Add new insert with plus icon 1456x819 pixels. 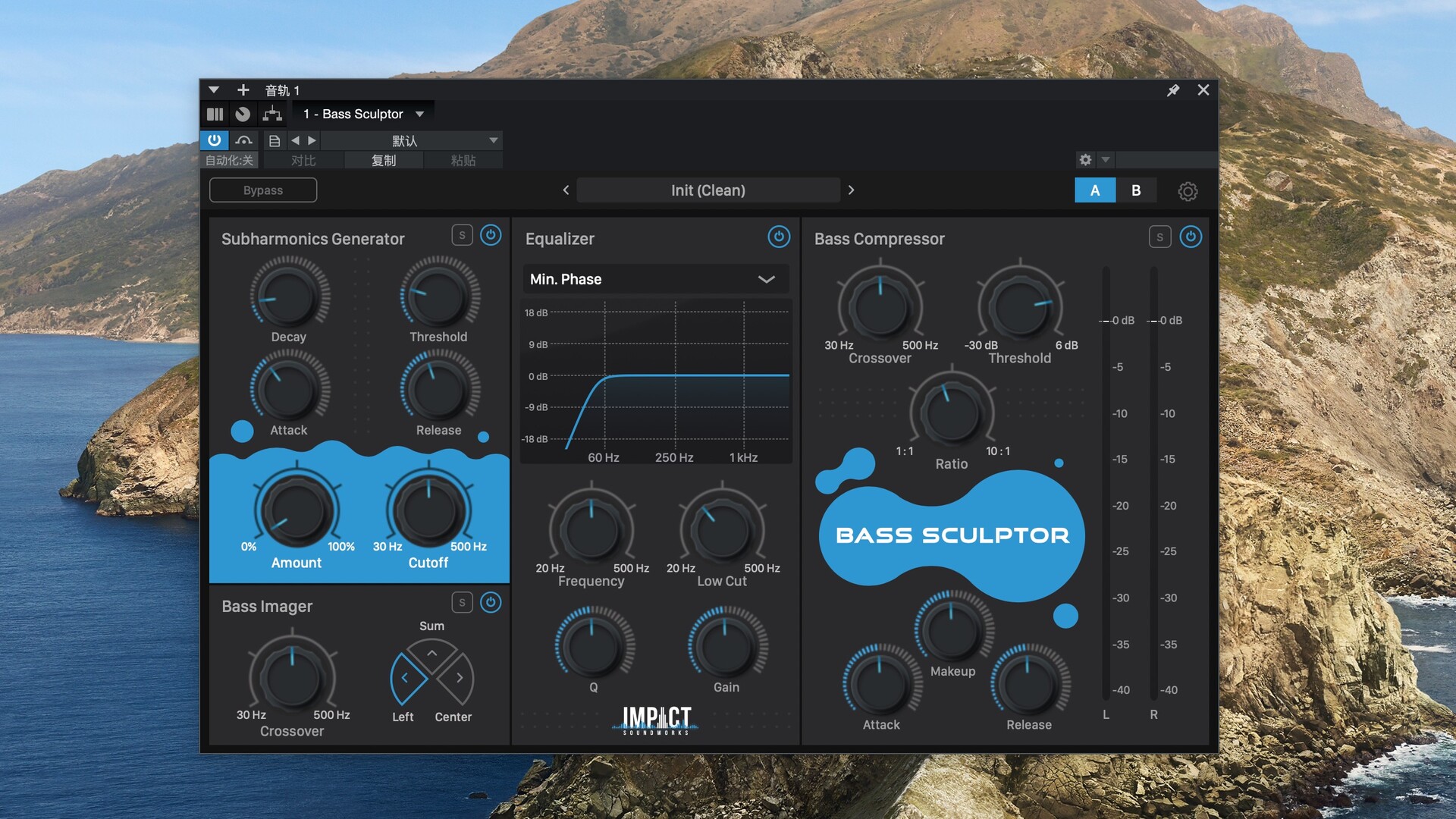tap(243, 90)
